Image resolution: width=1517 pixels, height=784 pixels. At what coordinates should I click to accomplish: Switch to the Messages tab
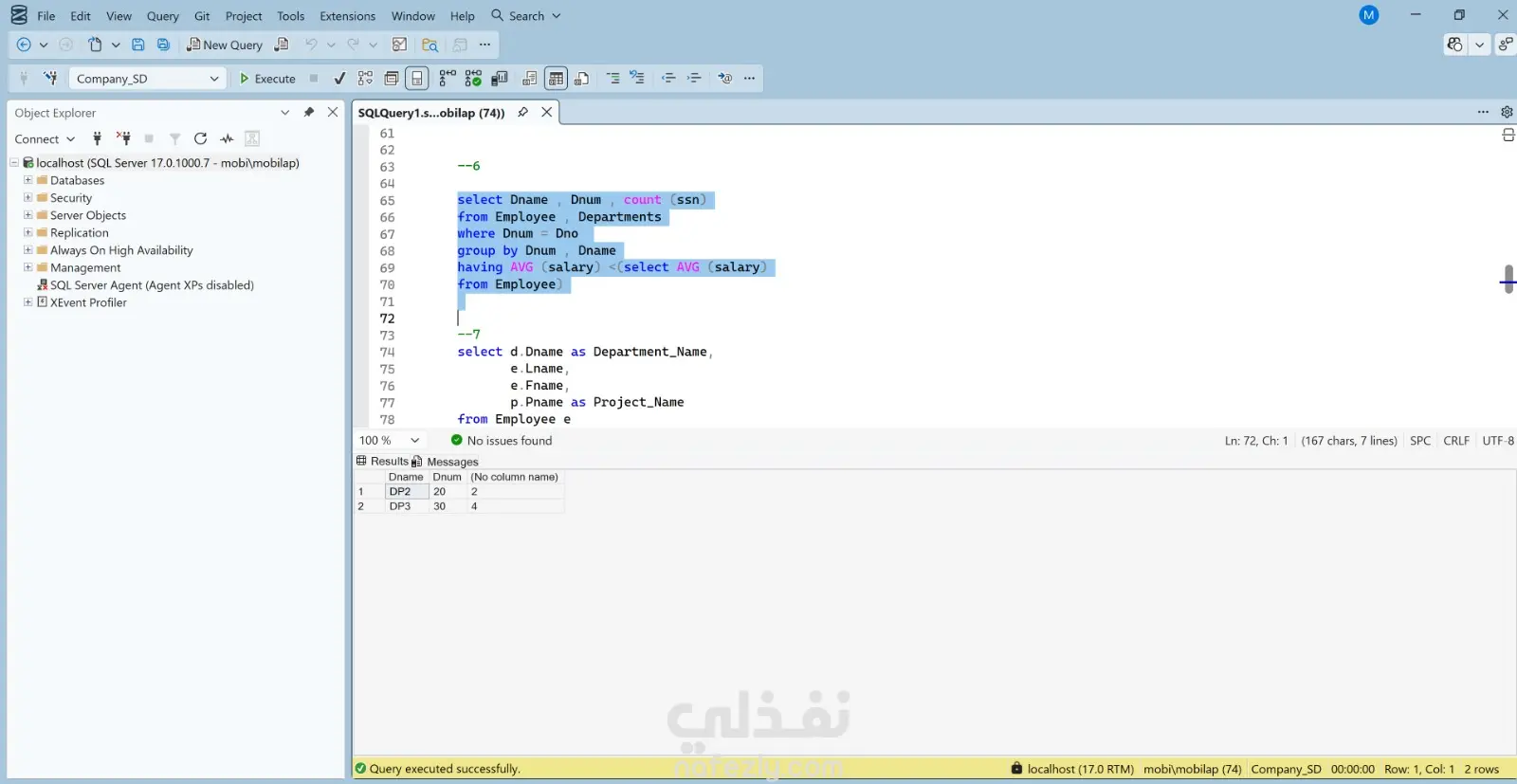(x=446, y=462)
